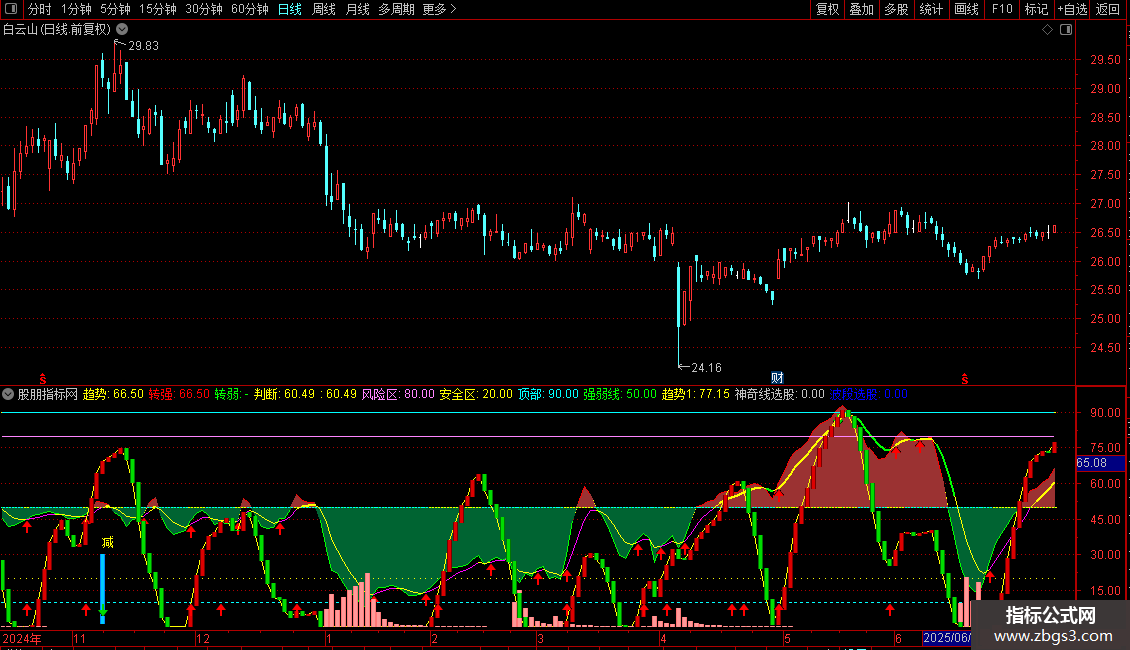Select the 日线 daily tab
The height and width of the screenshot is (650, 1130).
[290, 9]
